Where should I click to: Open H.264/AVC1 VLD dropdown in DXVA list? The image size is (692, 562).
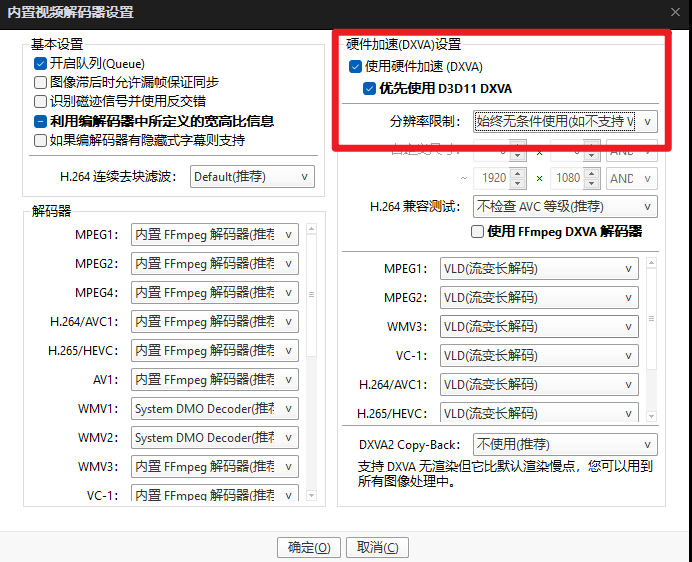pos(539,385)
